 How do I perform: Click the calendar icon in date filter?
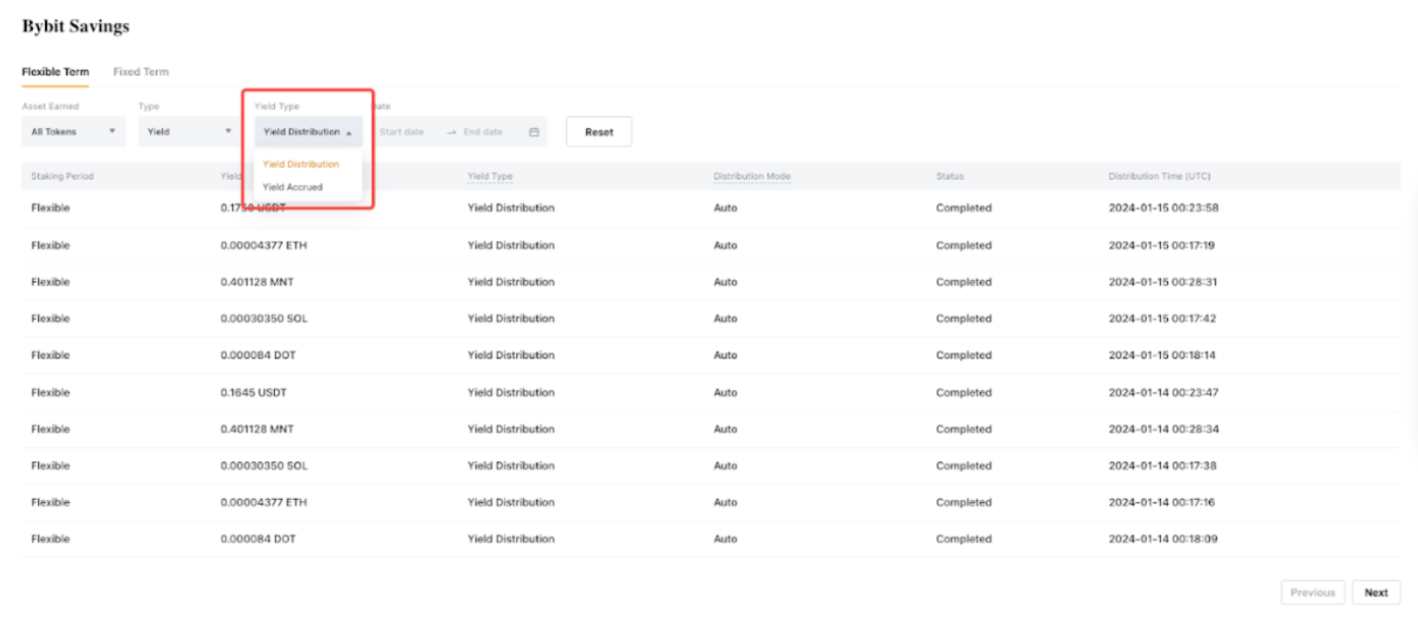(534, 132)
